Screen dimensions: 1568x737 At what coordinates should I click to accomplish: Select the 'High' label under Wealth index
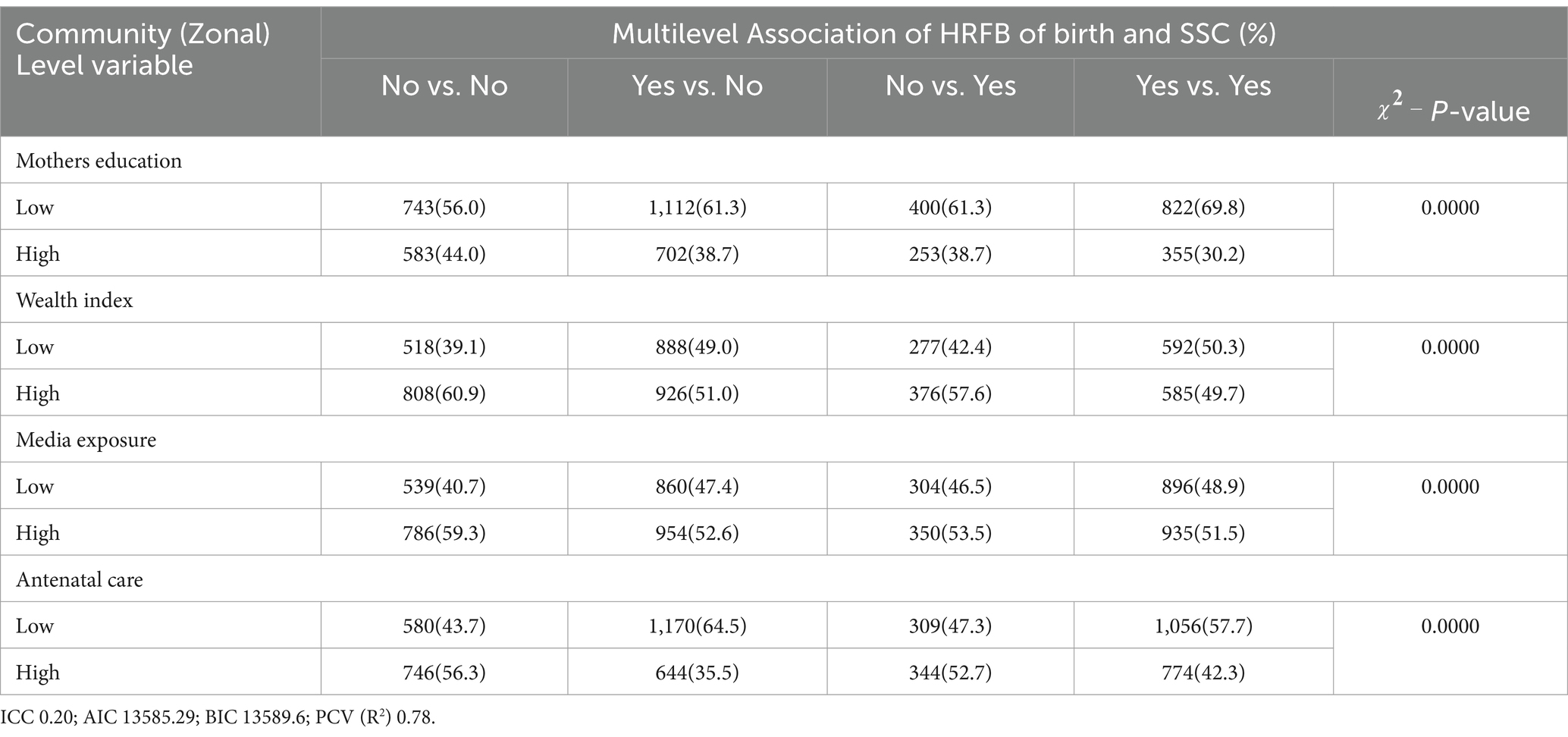tap(38, 394)
